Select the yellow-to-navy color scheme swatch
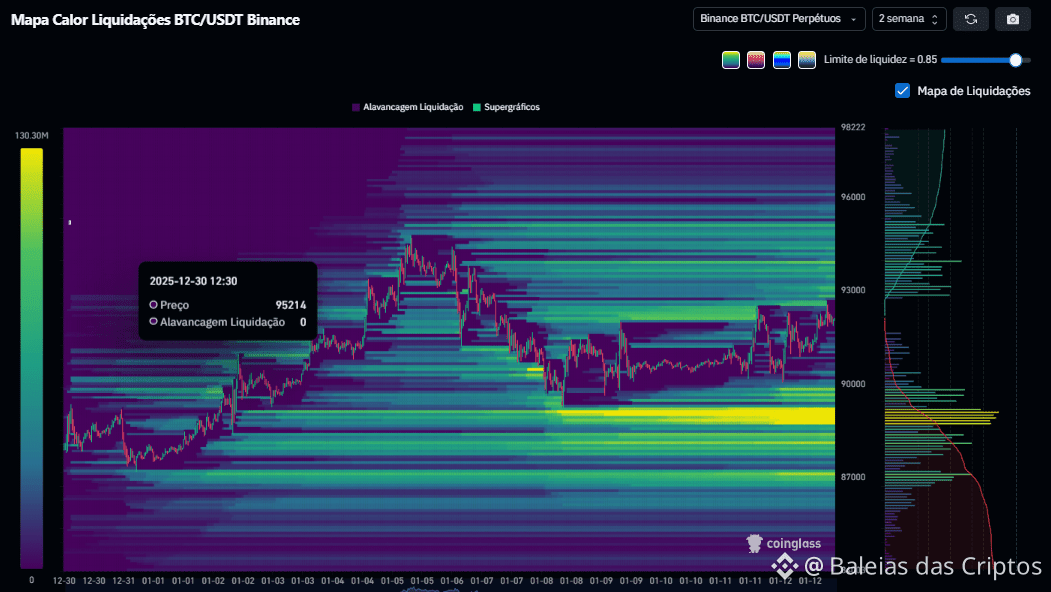1051x592 pixels. (807, 60)
